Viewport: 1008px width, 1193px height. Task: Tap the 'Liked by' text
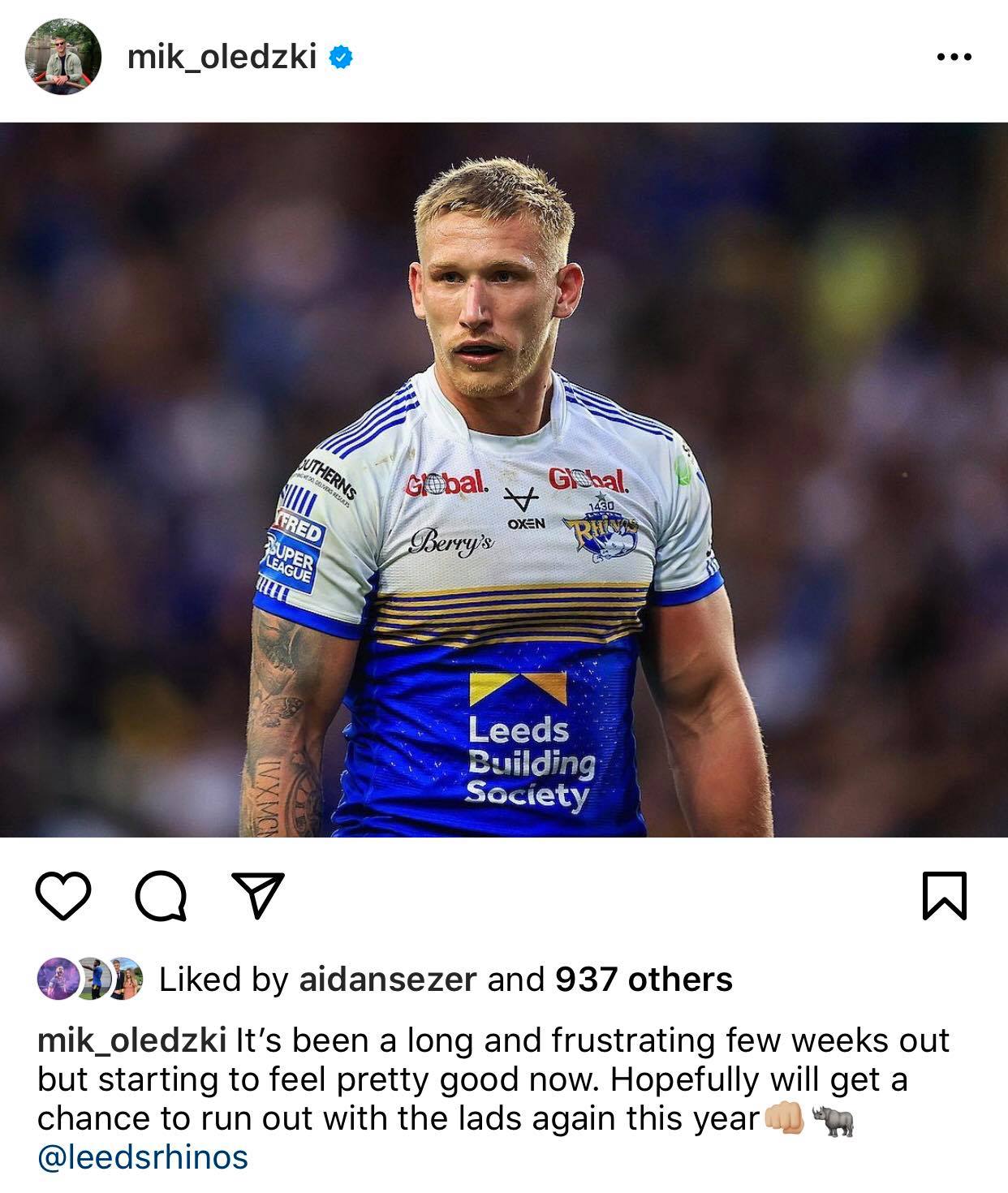(223, 980)
